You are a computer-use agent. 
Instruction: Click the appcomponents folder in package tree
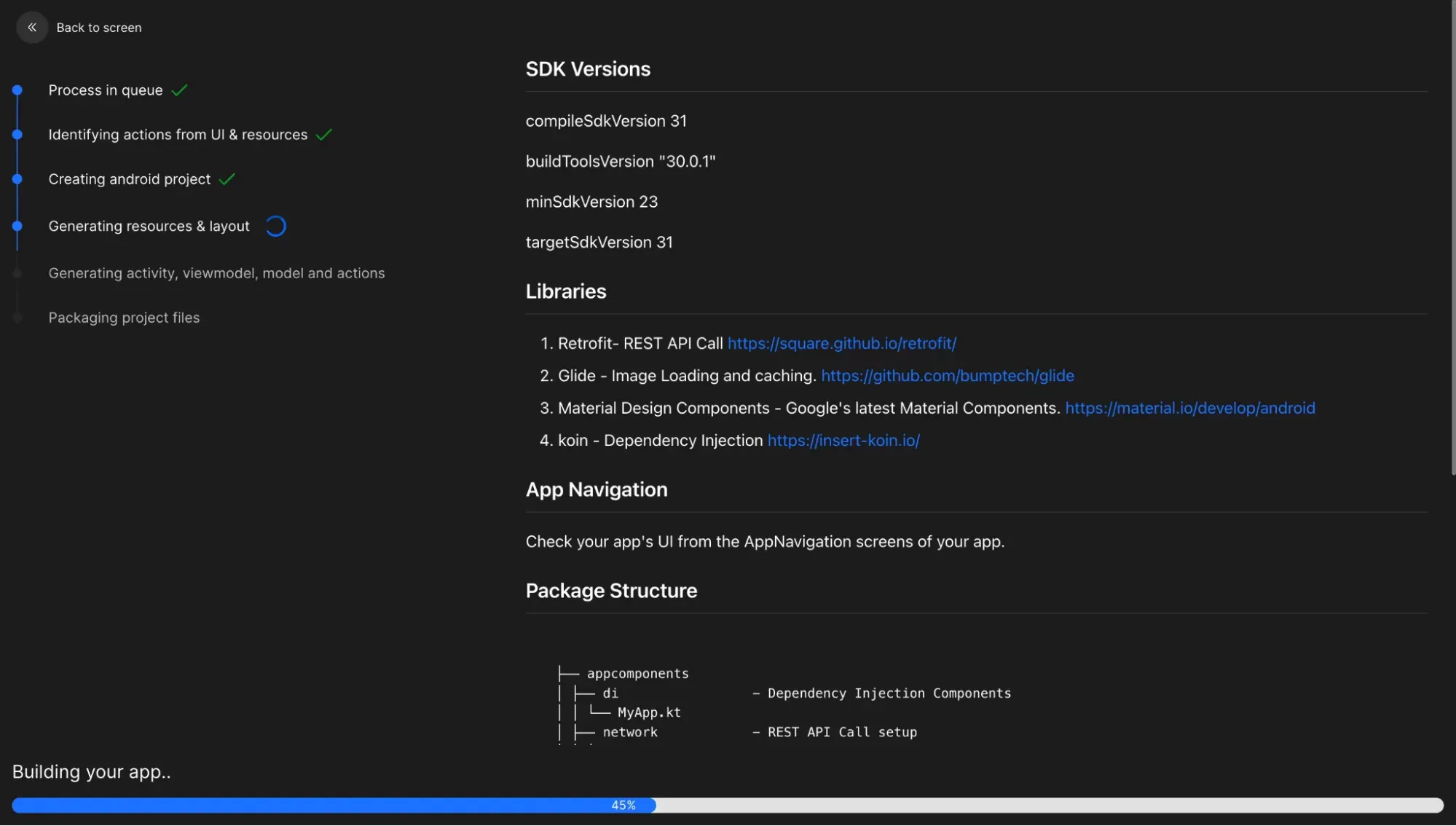637,674
